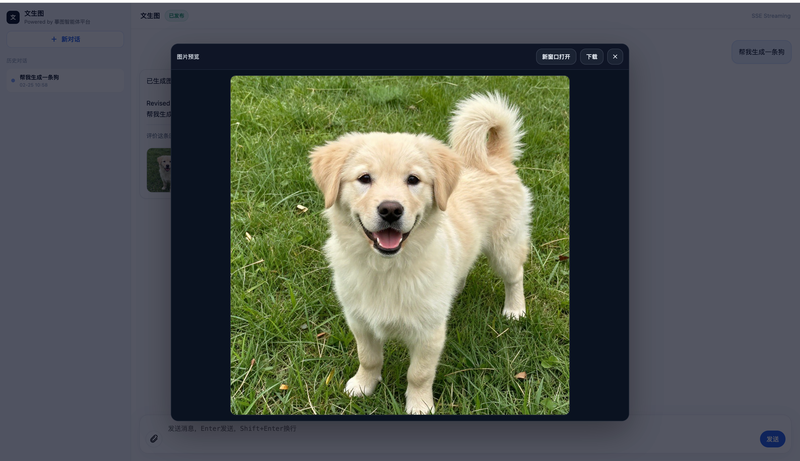Viewport: 800px width, 461px height.
Task: Click the enlarged puppy preview image
Action: [399, 245]
